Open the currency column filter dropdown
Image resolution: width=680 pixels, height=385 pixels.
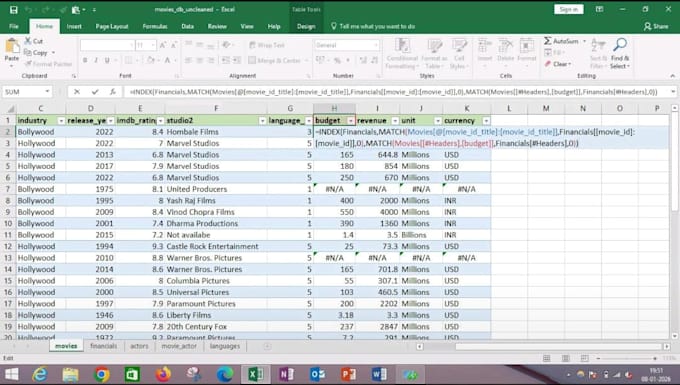pos(486,121)
